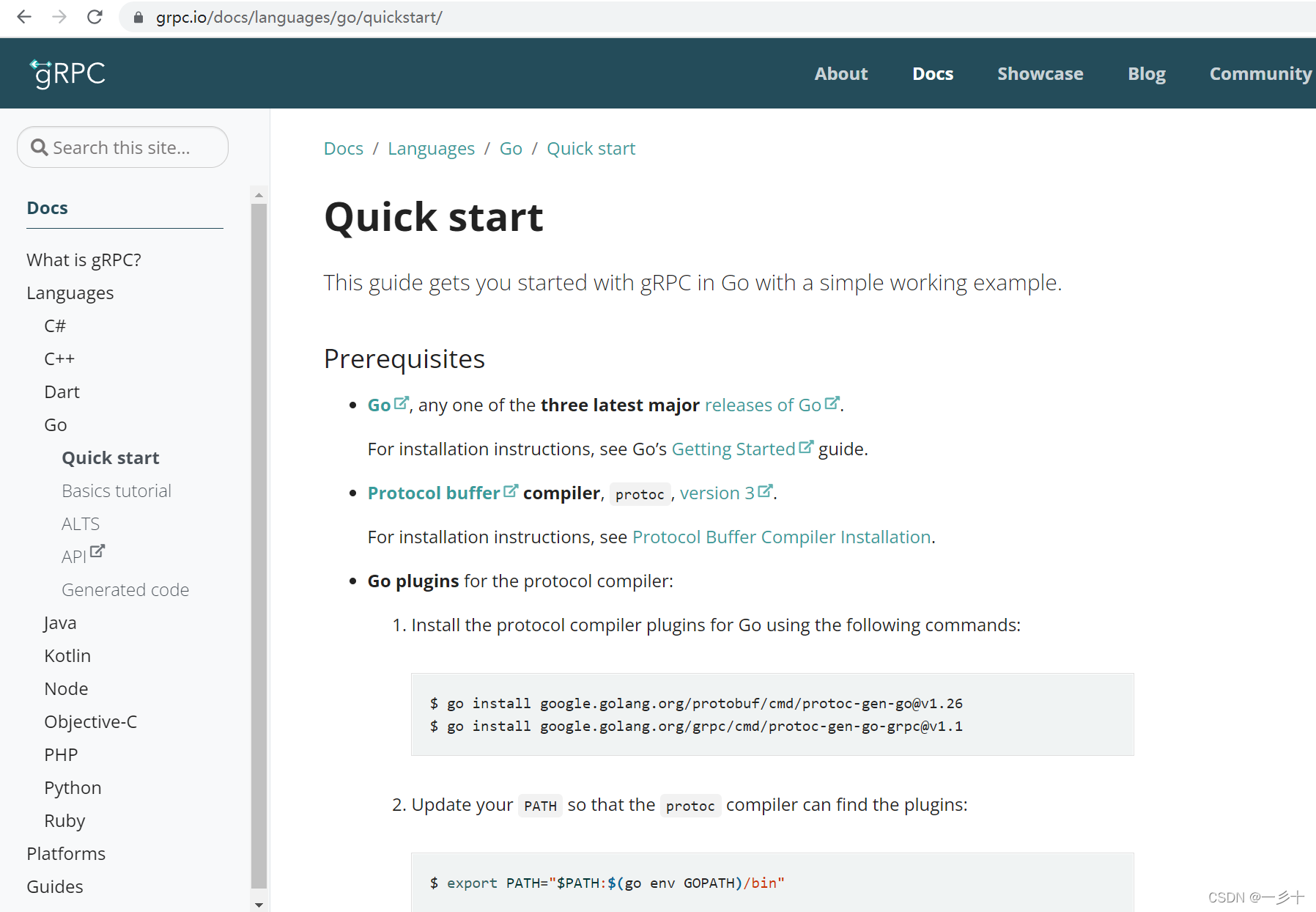This screenshot has width=1316, height=912.
Task: Navigate to Languages via the breadcrumb
Action: point(431,148)
